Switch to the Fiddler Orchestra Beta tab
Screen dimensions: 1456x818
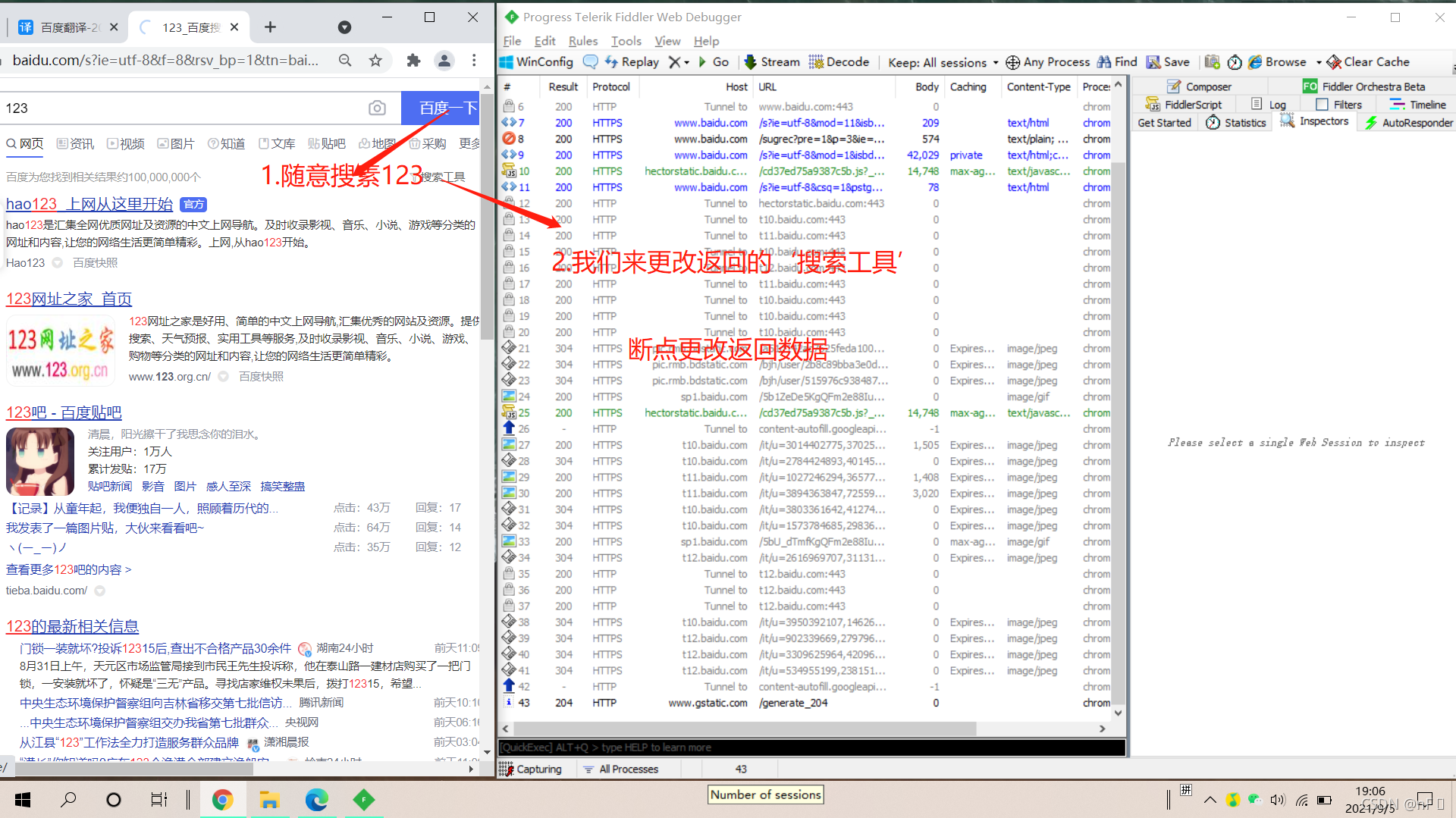pos(1363,86)
